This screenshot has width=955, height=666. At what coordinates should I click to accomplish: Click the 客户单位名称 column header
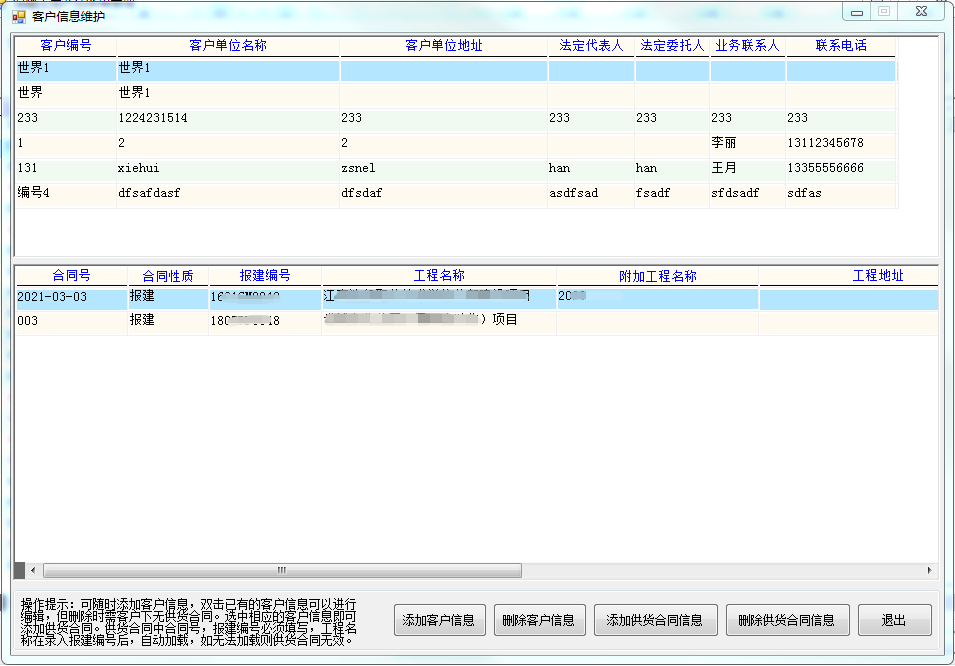pyautogui.click(x=228, y=46)
